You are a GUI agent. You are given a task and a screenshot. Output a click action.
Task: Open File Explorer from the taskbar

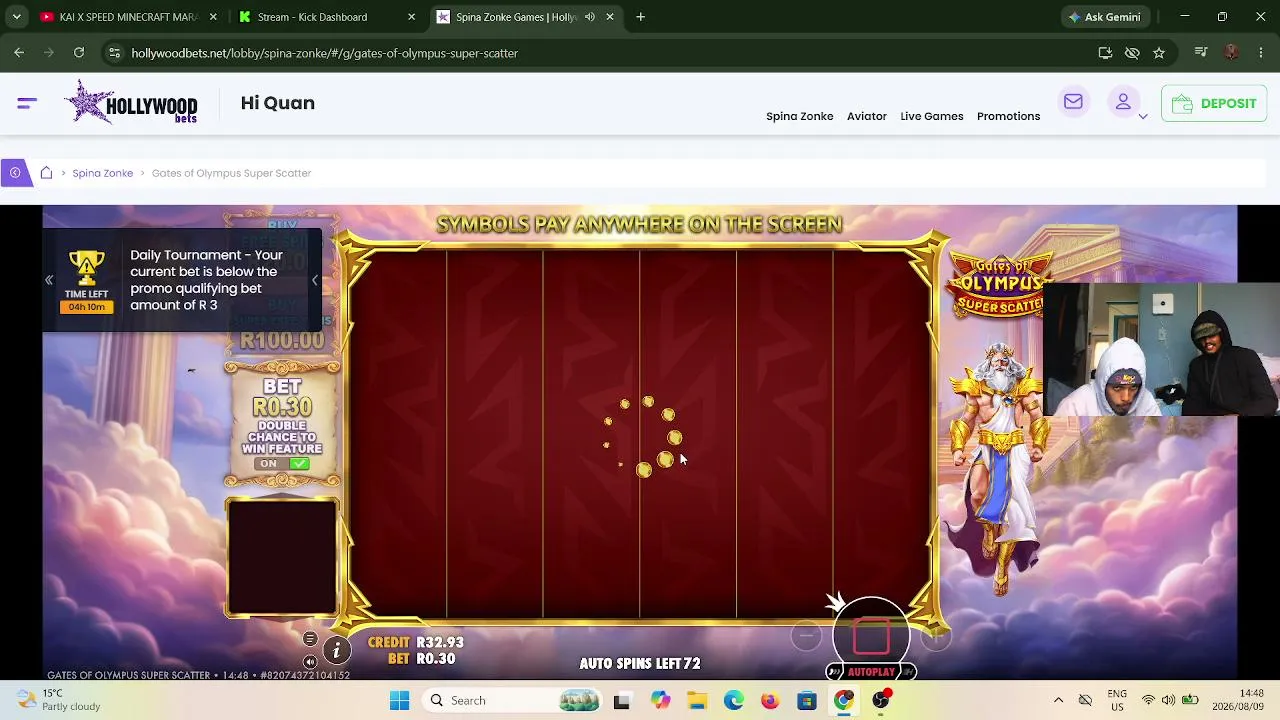tap(697, 701)
